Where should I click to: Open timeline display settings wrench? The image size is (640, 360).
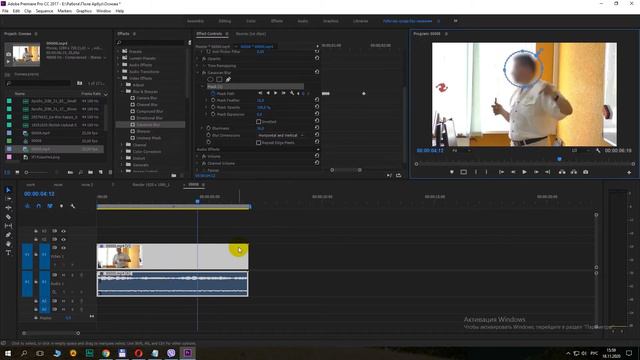point(73,206)
